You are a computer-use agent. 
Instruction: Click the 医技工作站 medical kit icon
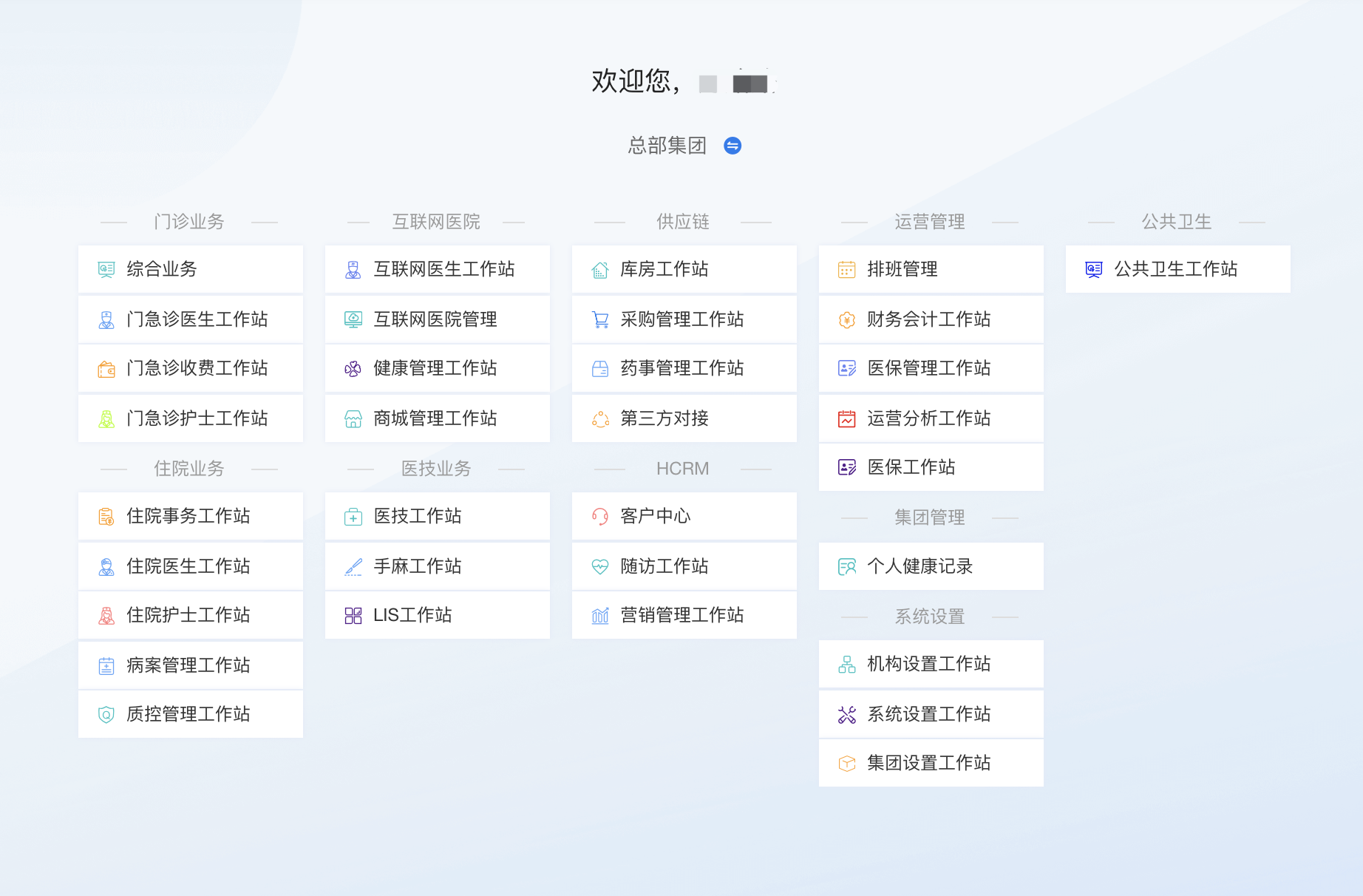pos(353,517)
